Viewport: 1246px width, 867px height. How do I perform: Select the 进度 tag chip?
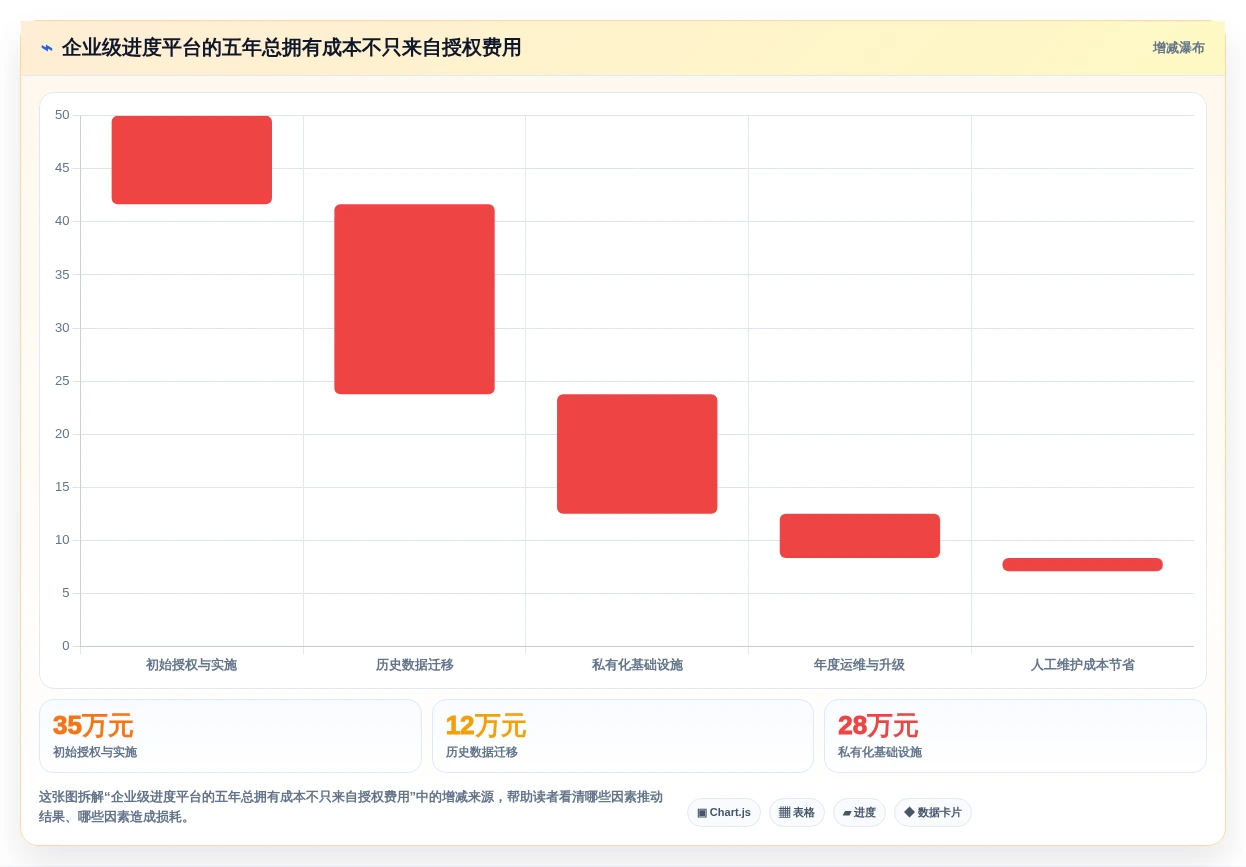859,812
